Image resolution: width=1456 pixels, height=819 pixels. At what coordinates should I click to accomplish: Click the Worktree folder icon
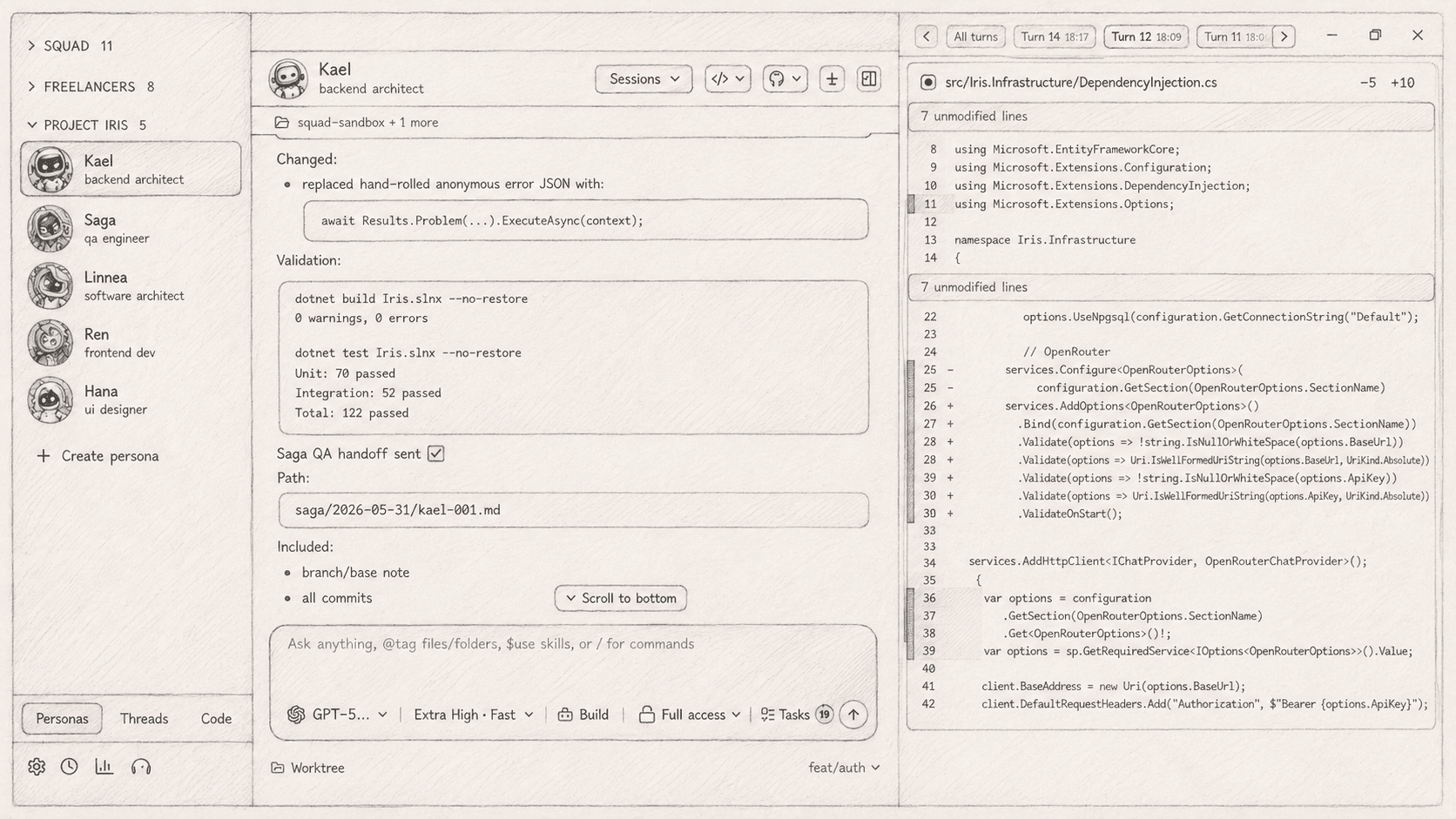(x=278, y=768)
